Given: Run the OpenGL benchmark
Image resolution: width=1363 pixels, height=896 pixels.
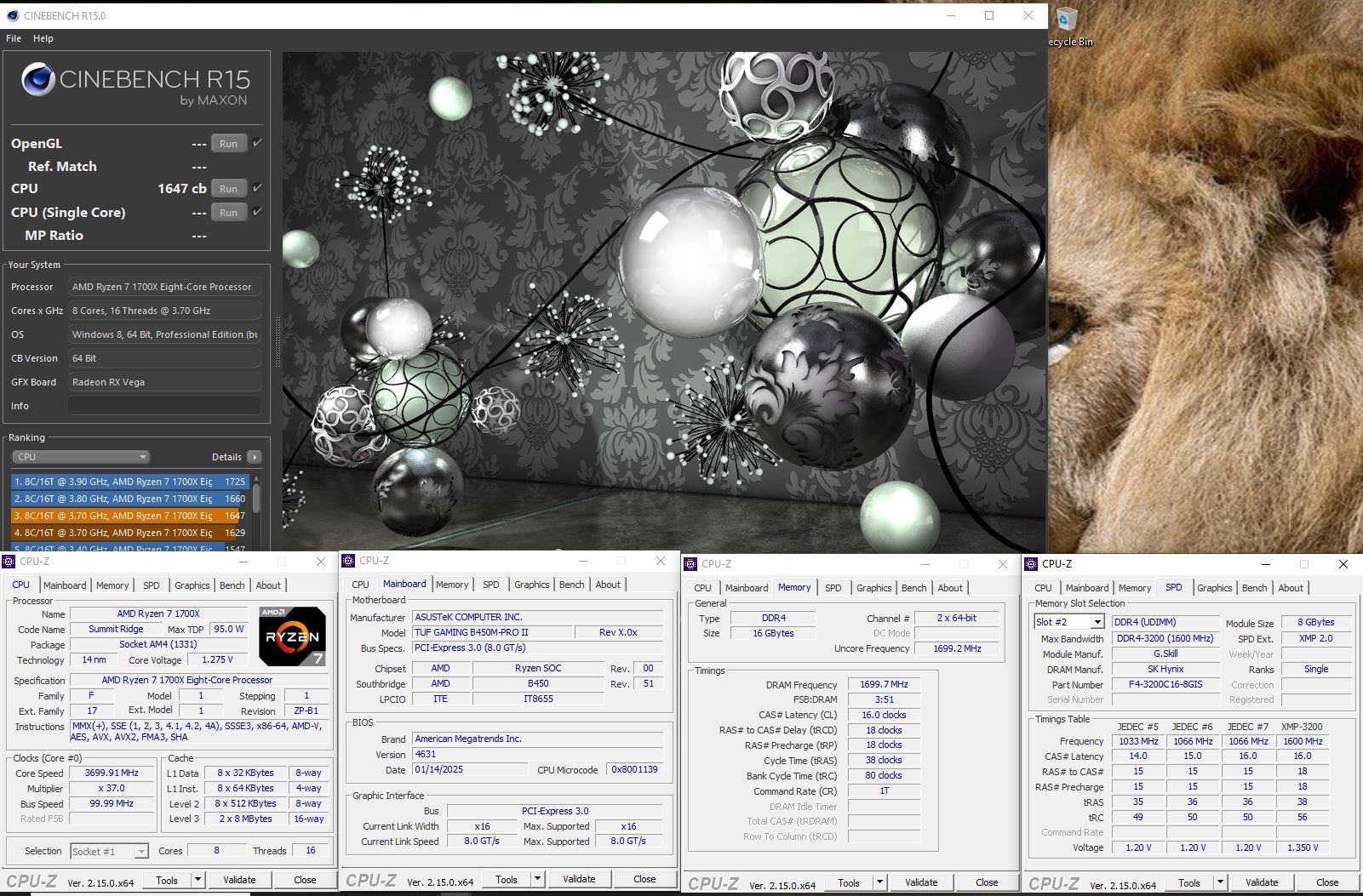Looking at the screenshot, I should 228,144.
